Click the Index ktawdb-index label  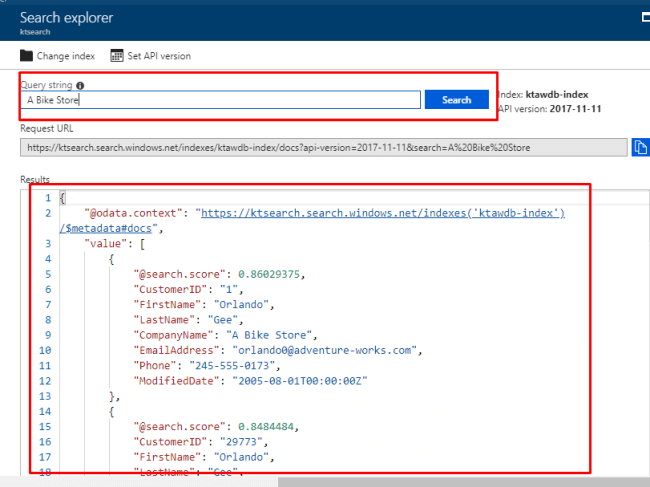tap(543, 94)
